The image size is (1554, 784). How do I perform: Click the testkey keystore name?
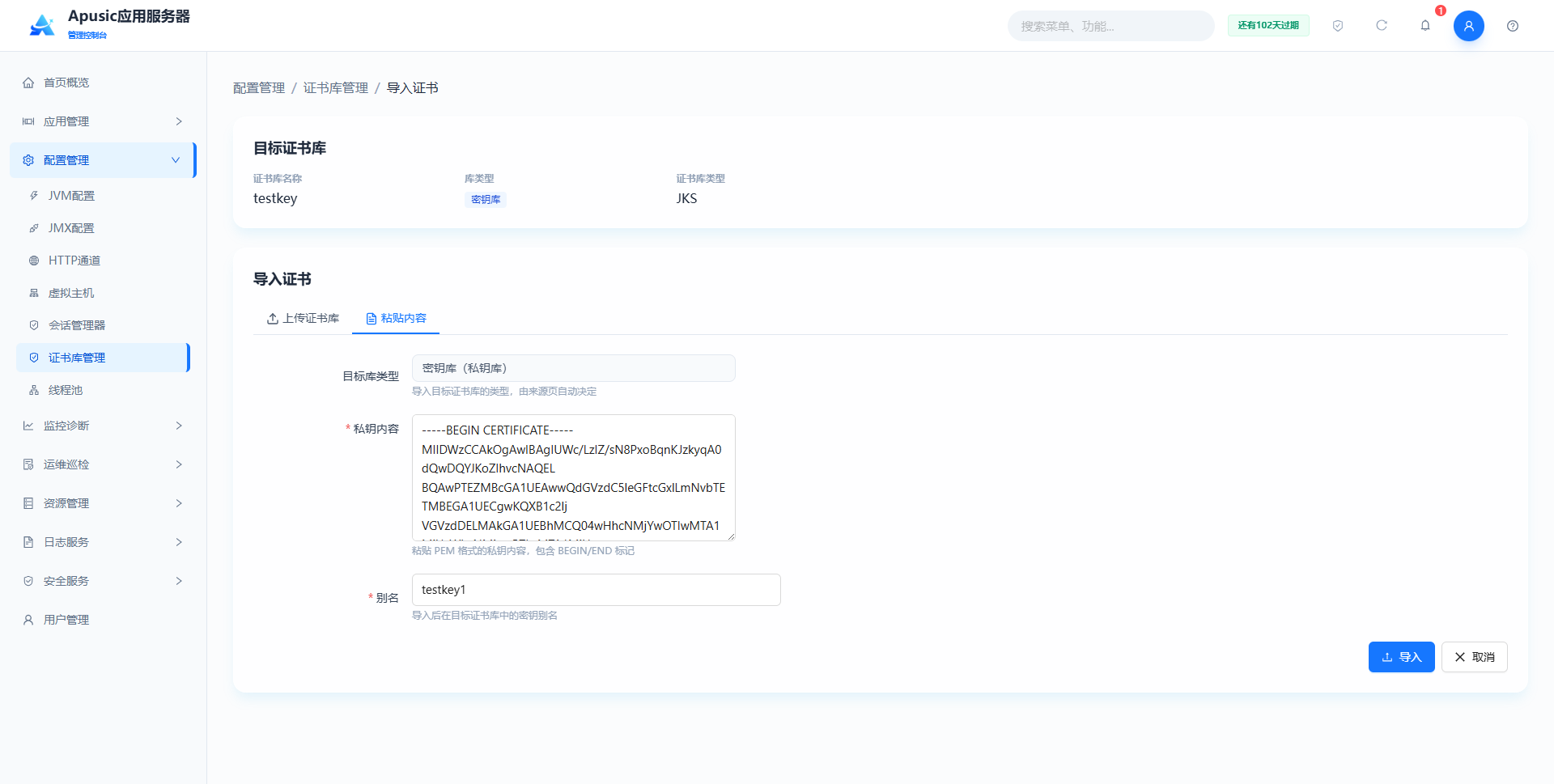click(275, 198)
